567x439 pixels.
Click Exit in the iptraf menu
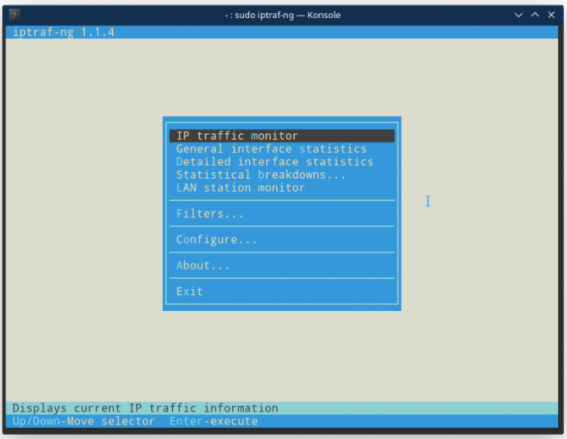pos(189,291)
